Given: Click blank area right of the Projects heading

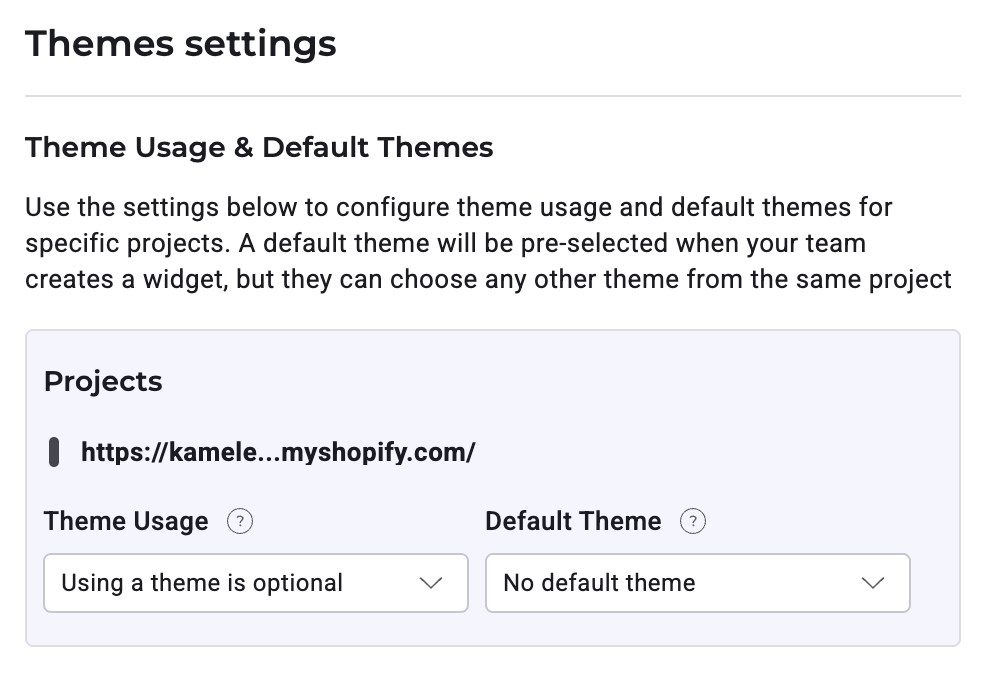Looking at the screenshot, I should [x=550, y=381].
